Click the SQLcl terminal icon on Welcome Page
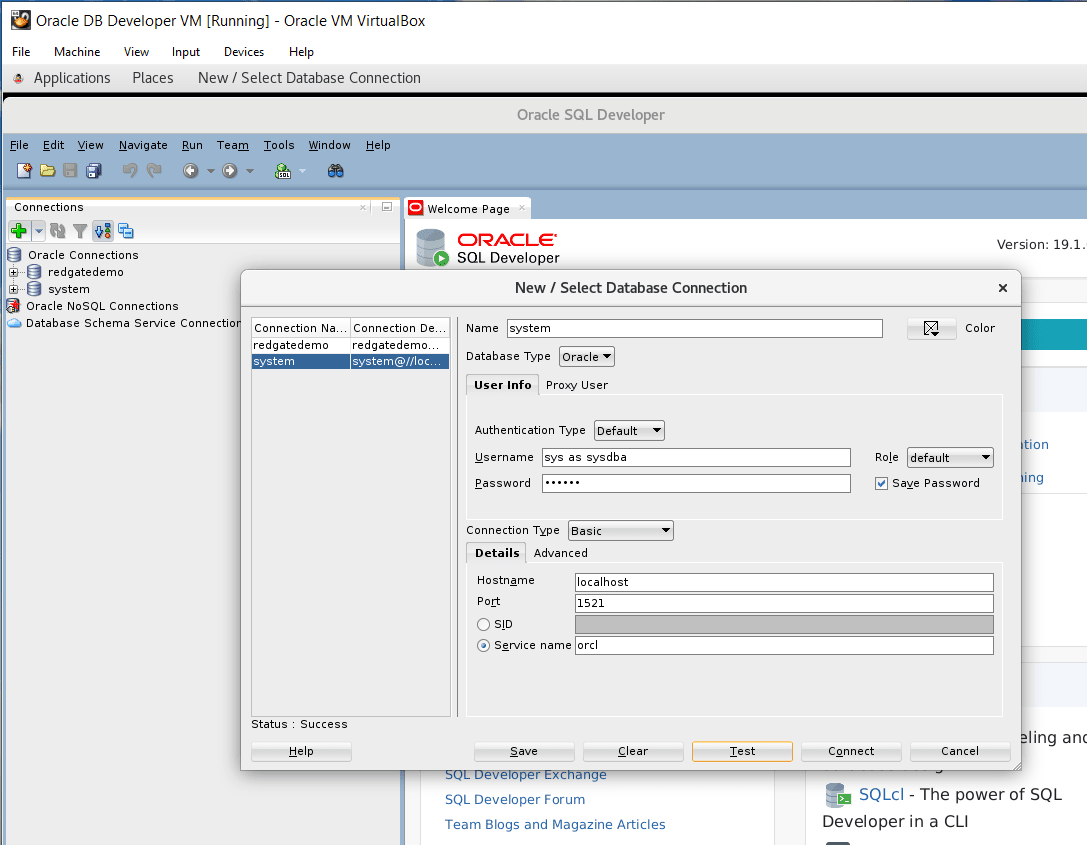 (x=837, y=795)
